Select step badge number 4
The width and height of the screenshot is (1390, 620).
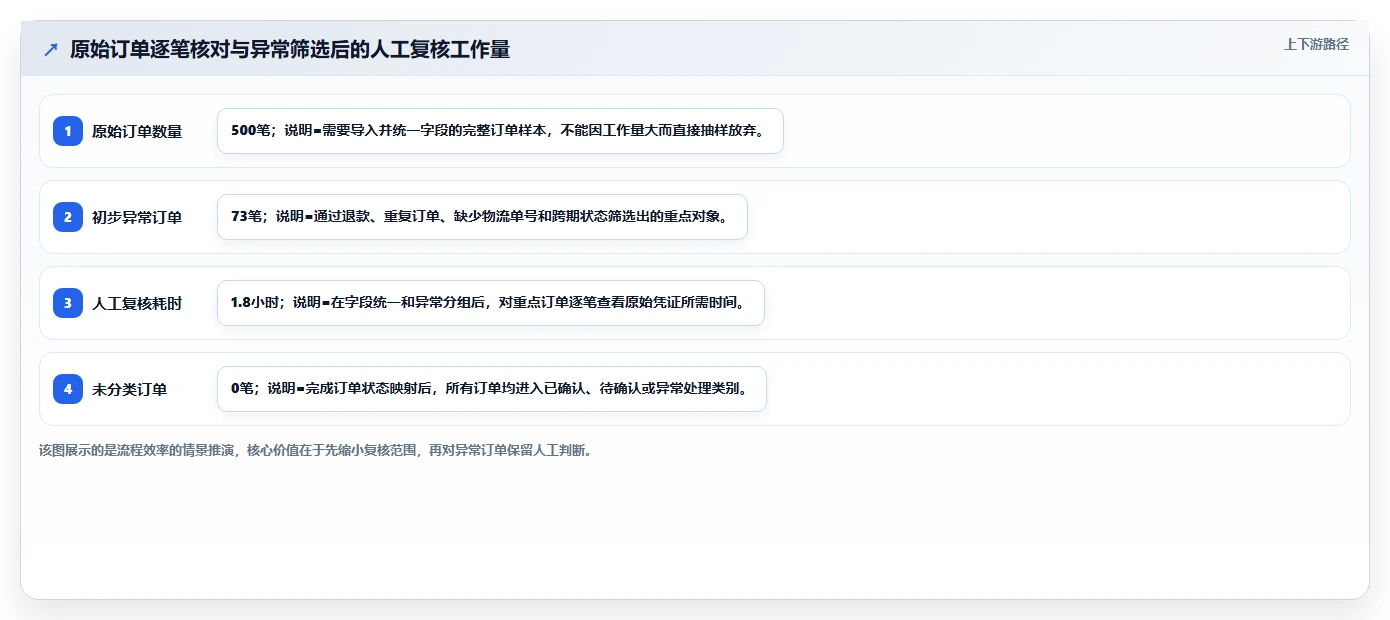tap(68, 389)
